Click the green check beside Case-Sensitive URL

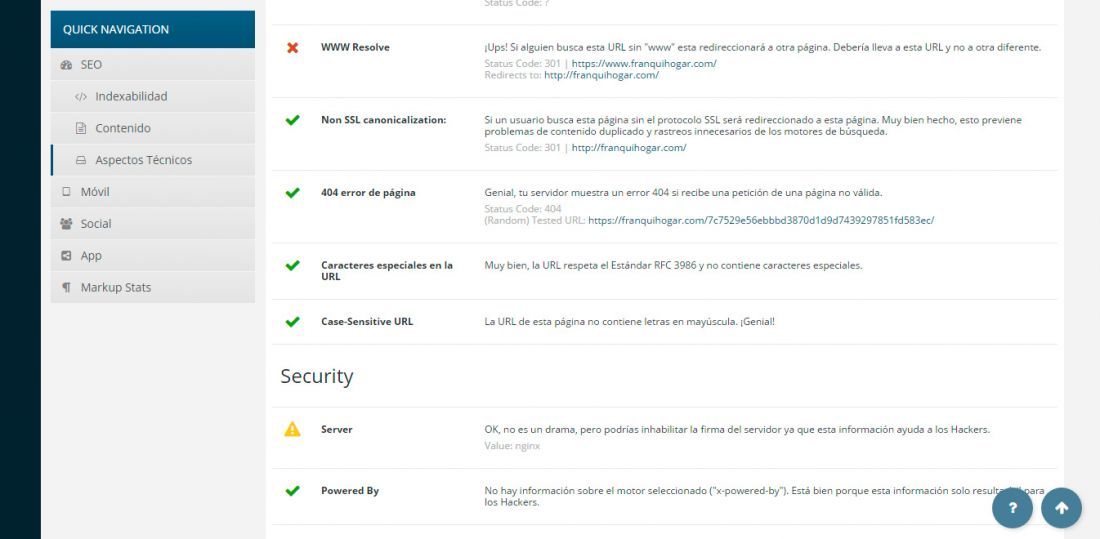[293, 321]
